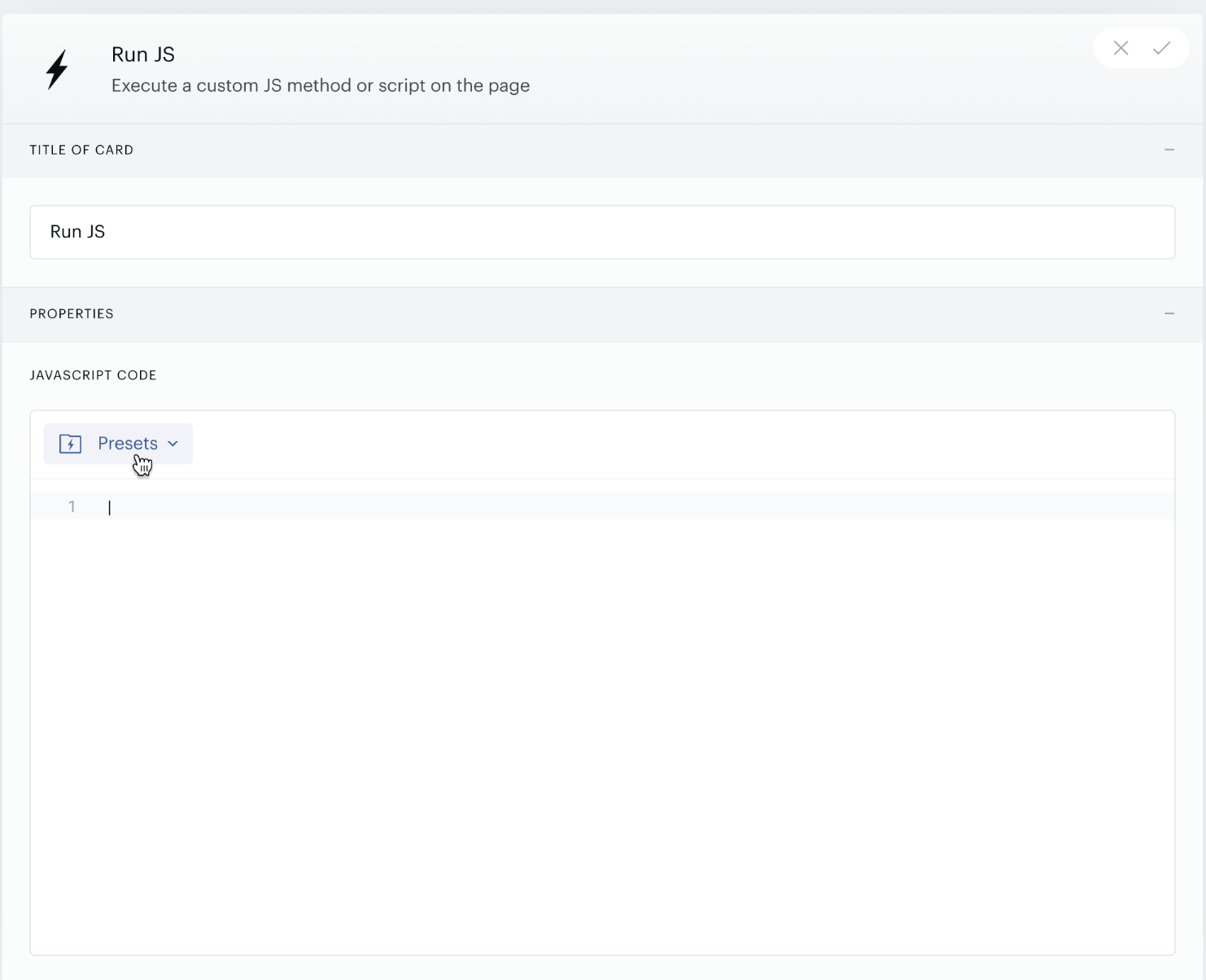Click the line number 1 gutter

[x=72, y=506]
